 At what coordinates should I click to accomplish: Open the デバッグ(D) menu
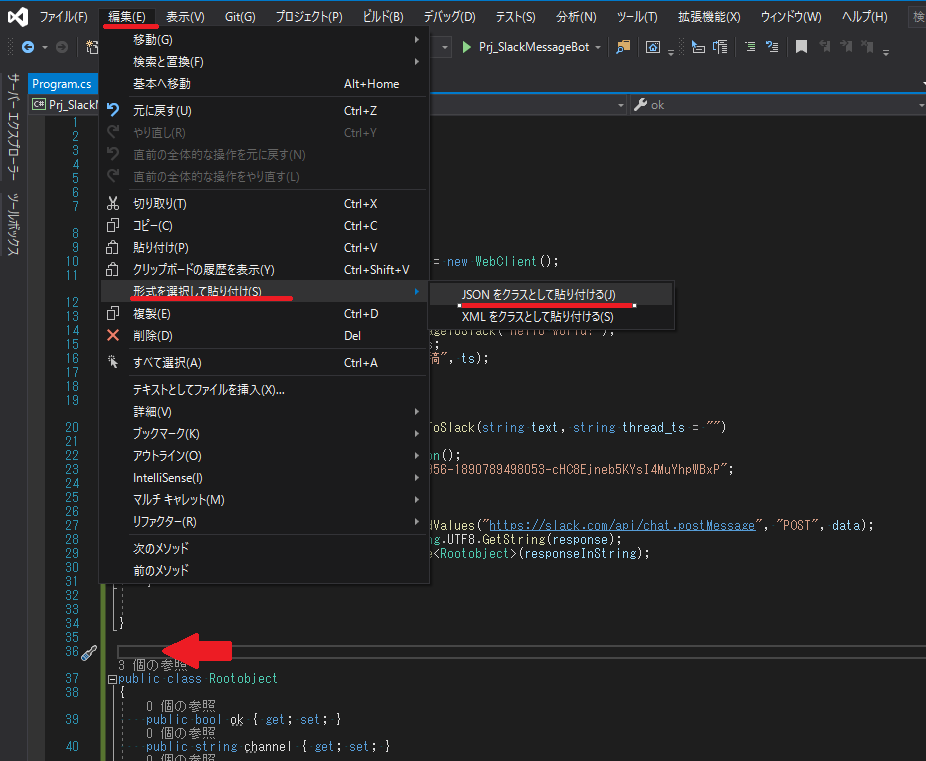pos(449,17)
